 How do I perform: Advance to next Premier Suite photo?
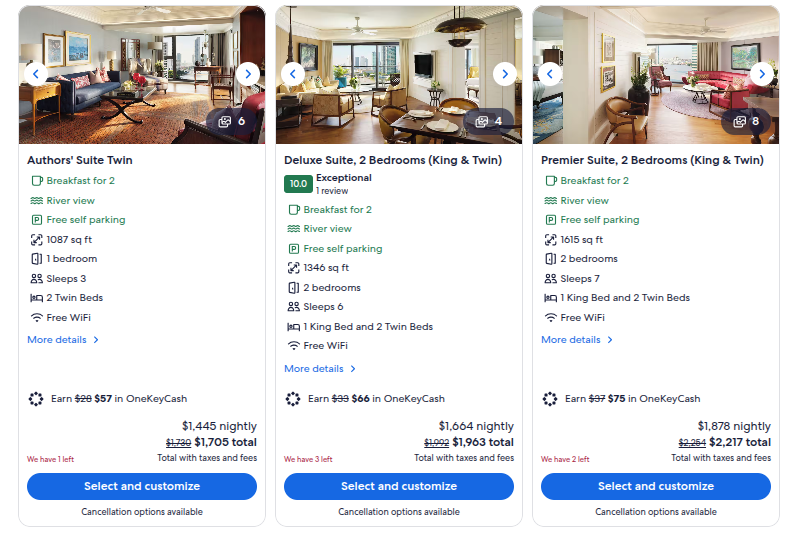[762, 74]
